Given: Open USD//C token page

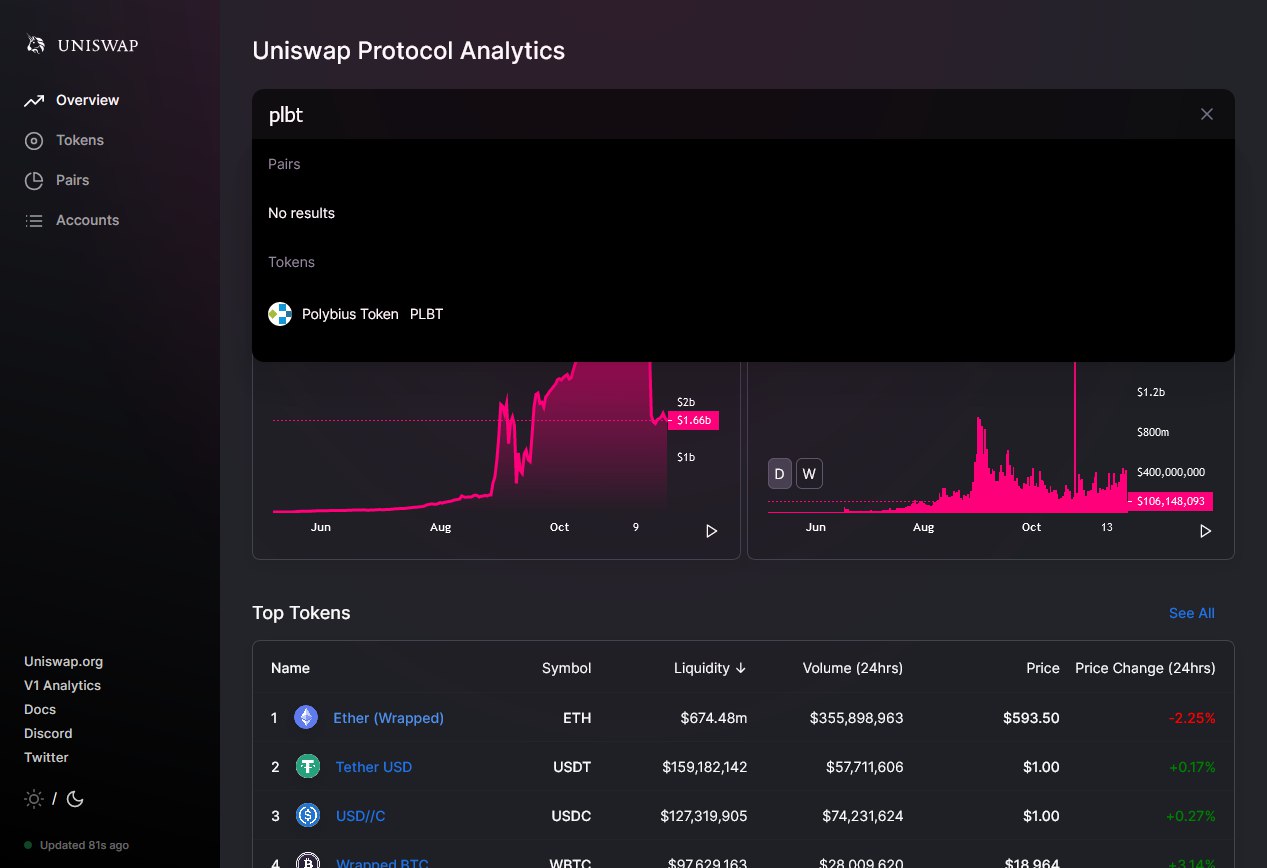Looking at the screenshot, I should [360, 816].
